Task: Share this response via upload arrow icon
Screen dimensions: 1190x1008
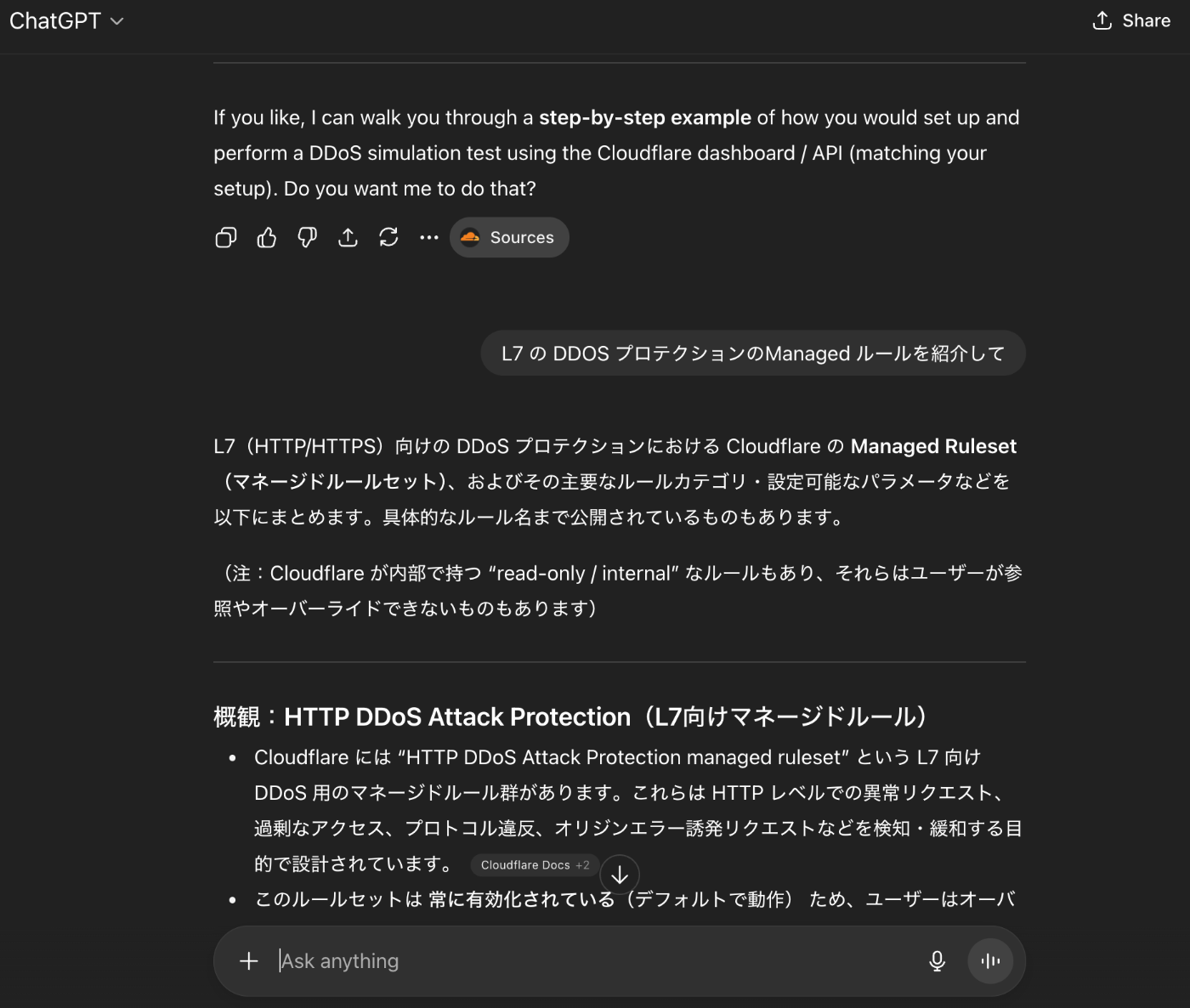Action: [x=348, y=237]
